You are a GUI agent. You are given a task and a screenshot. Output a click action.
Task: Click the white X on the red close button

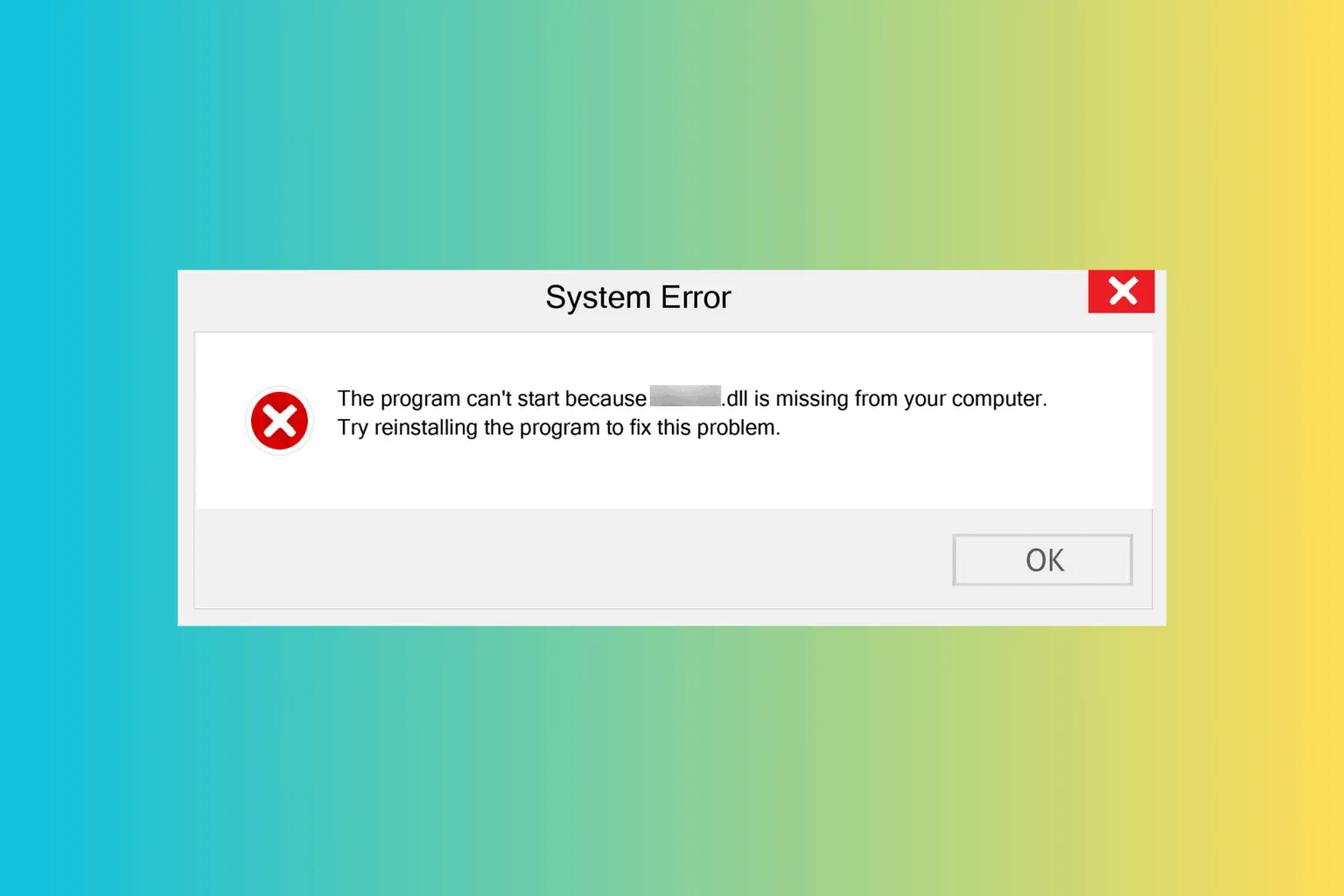[1123, 290]
